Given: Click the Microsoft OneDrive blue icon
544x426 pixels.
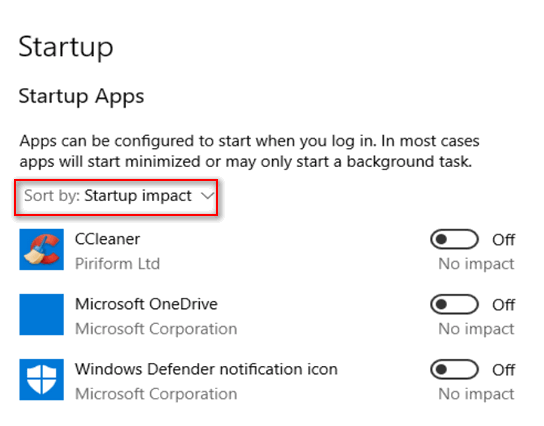Looking at the screenshot, I should coord(42,315).
